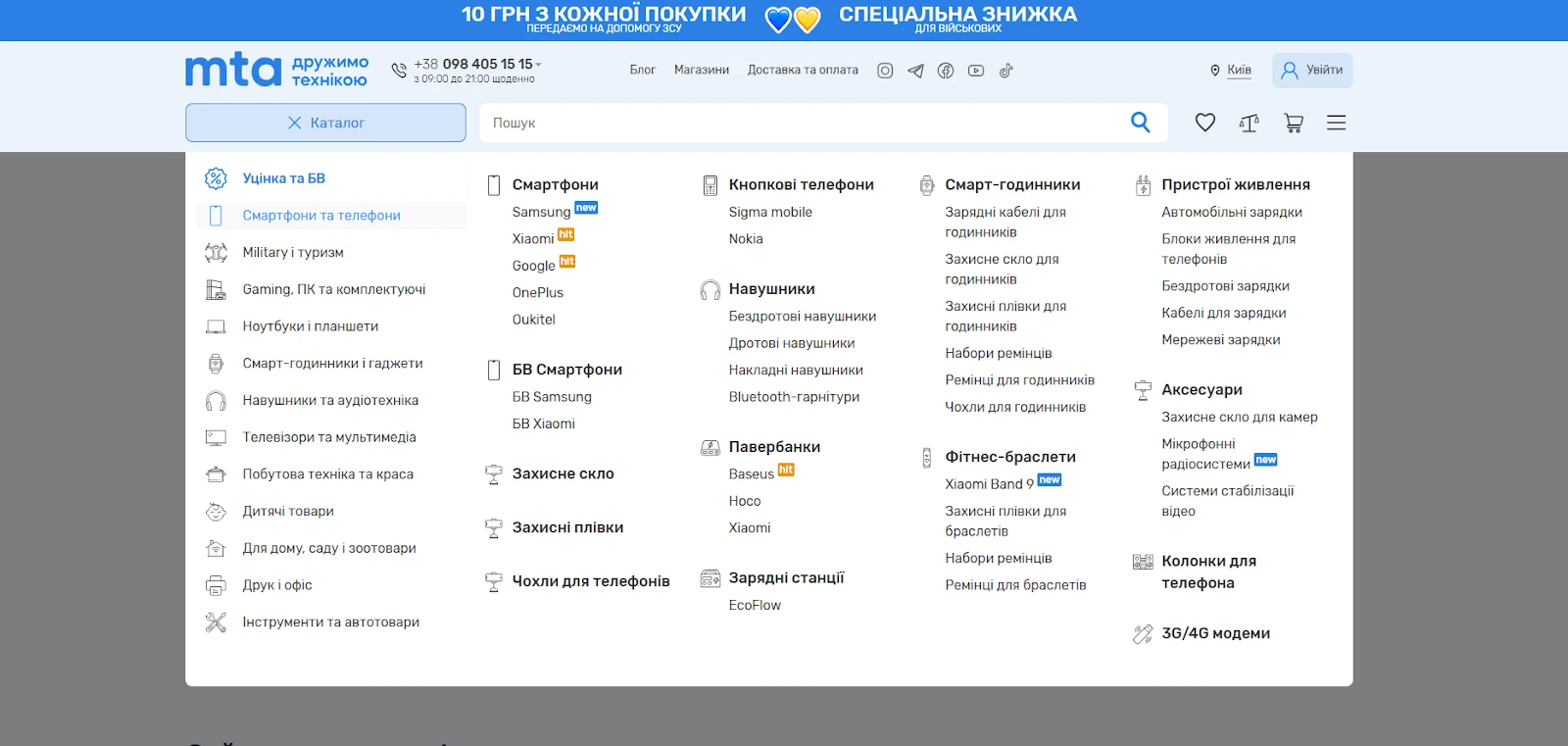Open the Facebook social icon
Screen dimensions: 1568x746
[x=946, y=71]
